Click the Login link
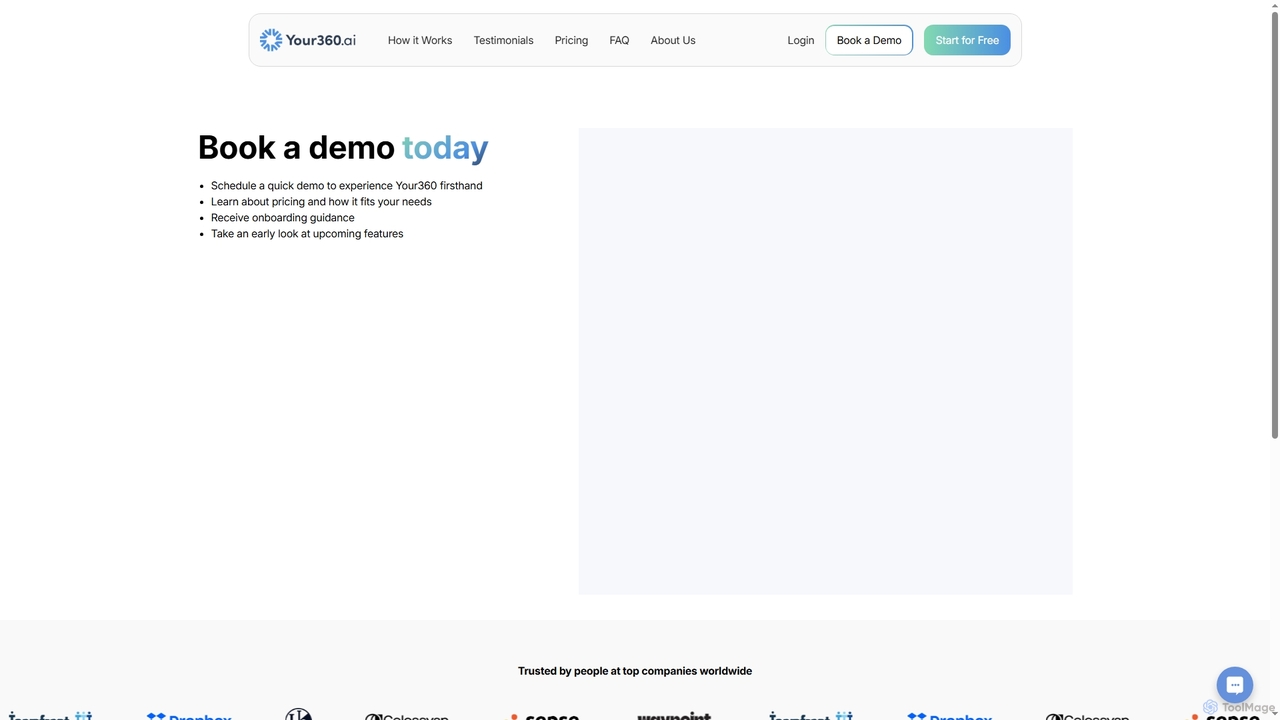Image resolution: width=1280 pixels, height=720 pixels. tap(801, 40)
